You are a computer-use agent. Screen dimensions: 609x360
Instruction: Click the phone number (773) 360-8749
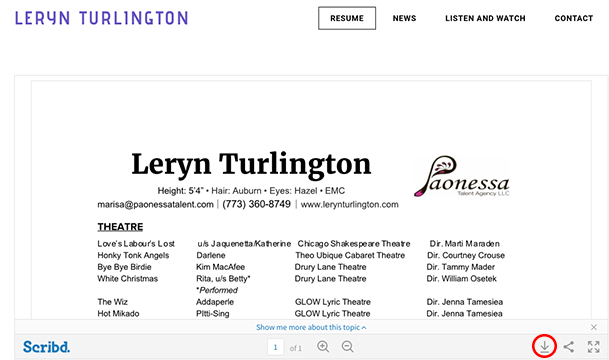tap(256, 204)
